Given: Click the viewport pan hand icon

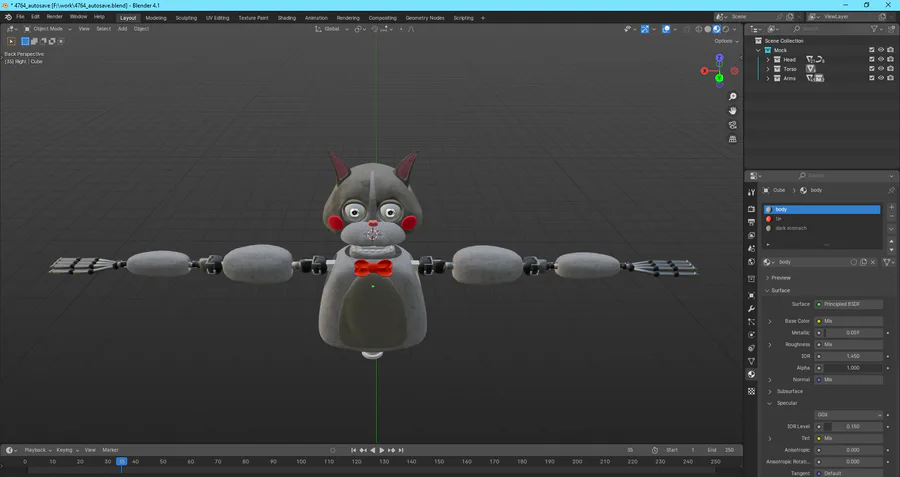Looking at the screenshot, I should click(x=732, y=111).
